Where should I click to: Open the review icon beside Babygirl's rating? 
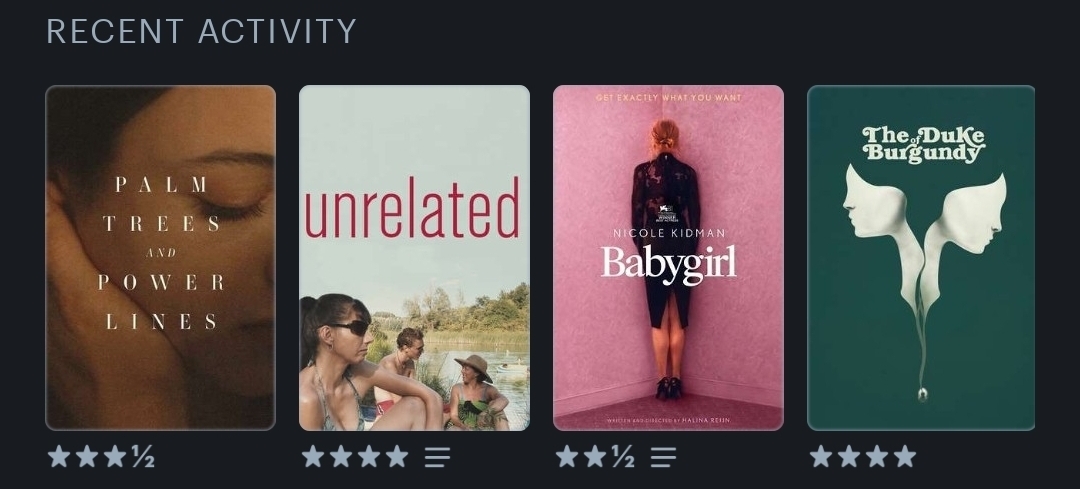pyautogui.click(x=663, y=457)
